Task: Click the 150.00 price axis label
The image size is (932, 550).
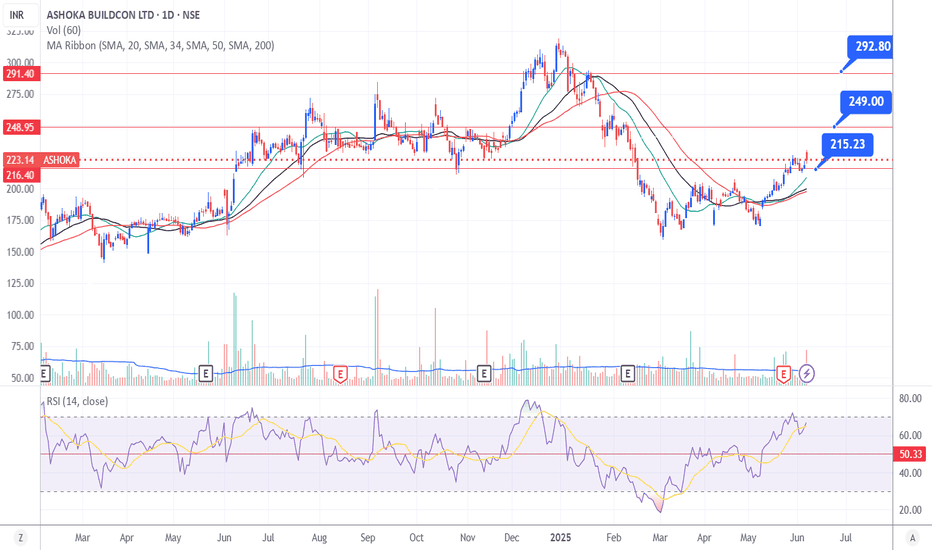Action: tap(20, 252)
